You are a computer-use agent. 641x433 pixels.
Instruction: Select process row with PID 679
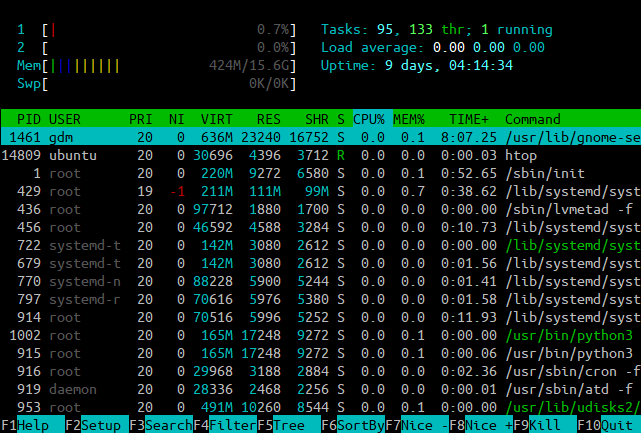click(x=320, y=263)
